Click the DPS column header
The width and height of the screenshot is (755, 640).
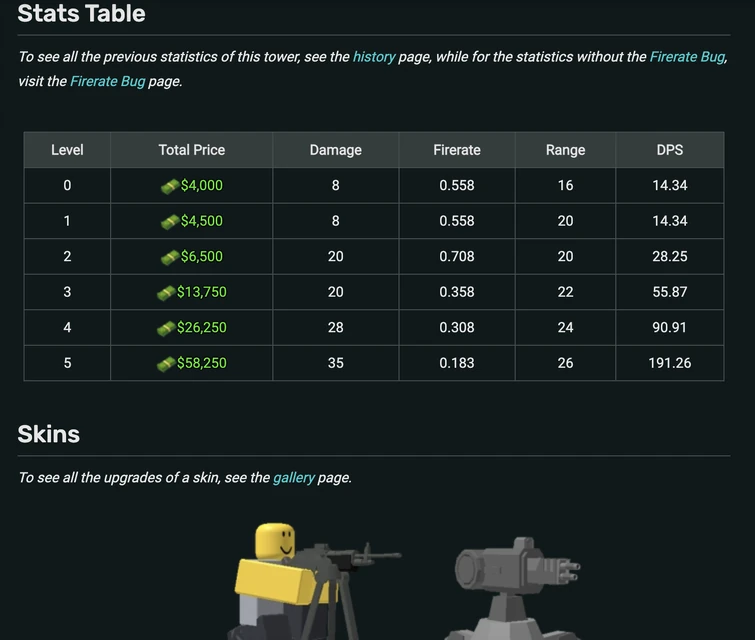pos(669,150)
